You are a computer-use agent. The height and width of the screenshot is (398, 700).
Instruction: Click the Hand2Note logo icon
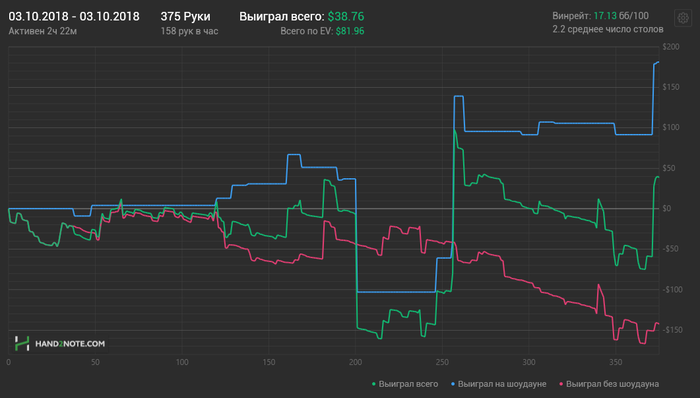tap(22, 344)
